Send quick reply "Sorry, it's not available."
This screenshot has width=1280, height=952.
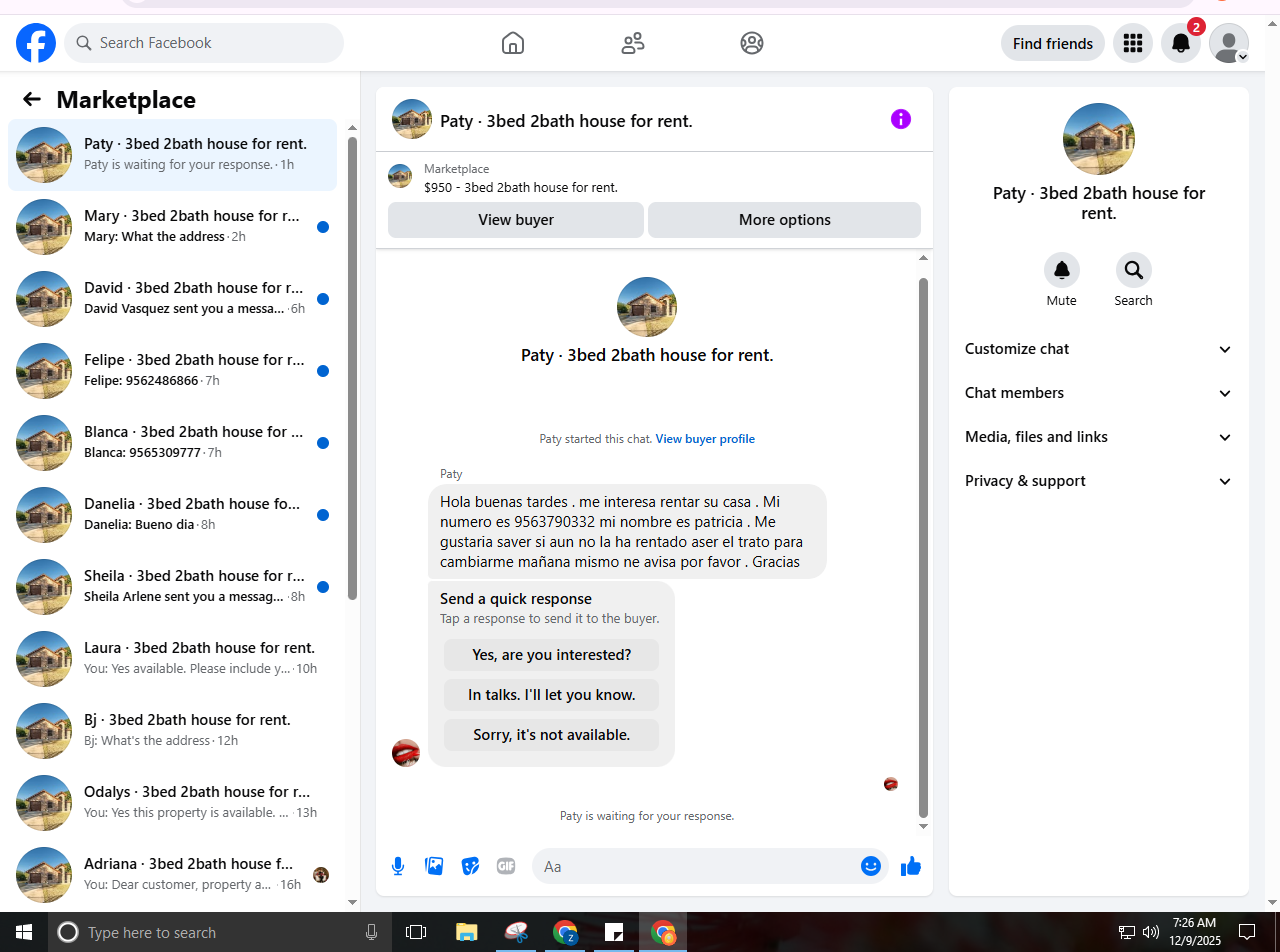[551, 735]
